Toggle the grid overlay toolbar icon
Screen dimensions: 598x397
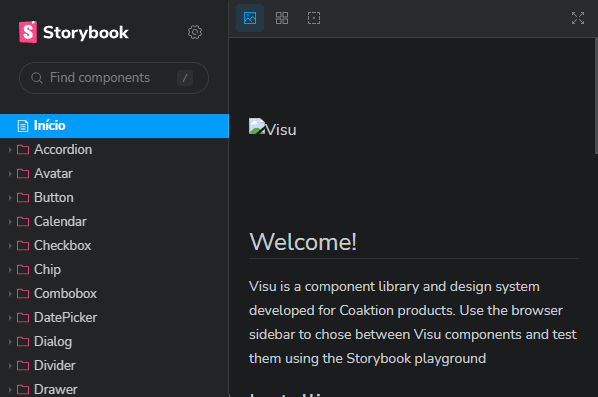coord(282,18)
